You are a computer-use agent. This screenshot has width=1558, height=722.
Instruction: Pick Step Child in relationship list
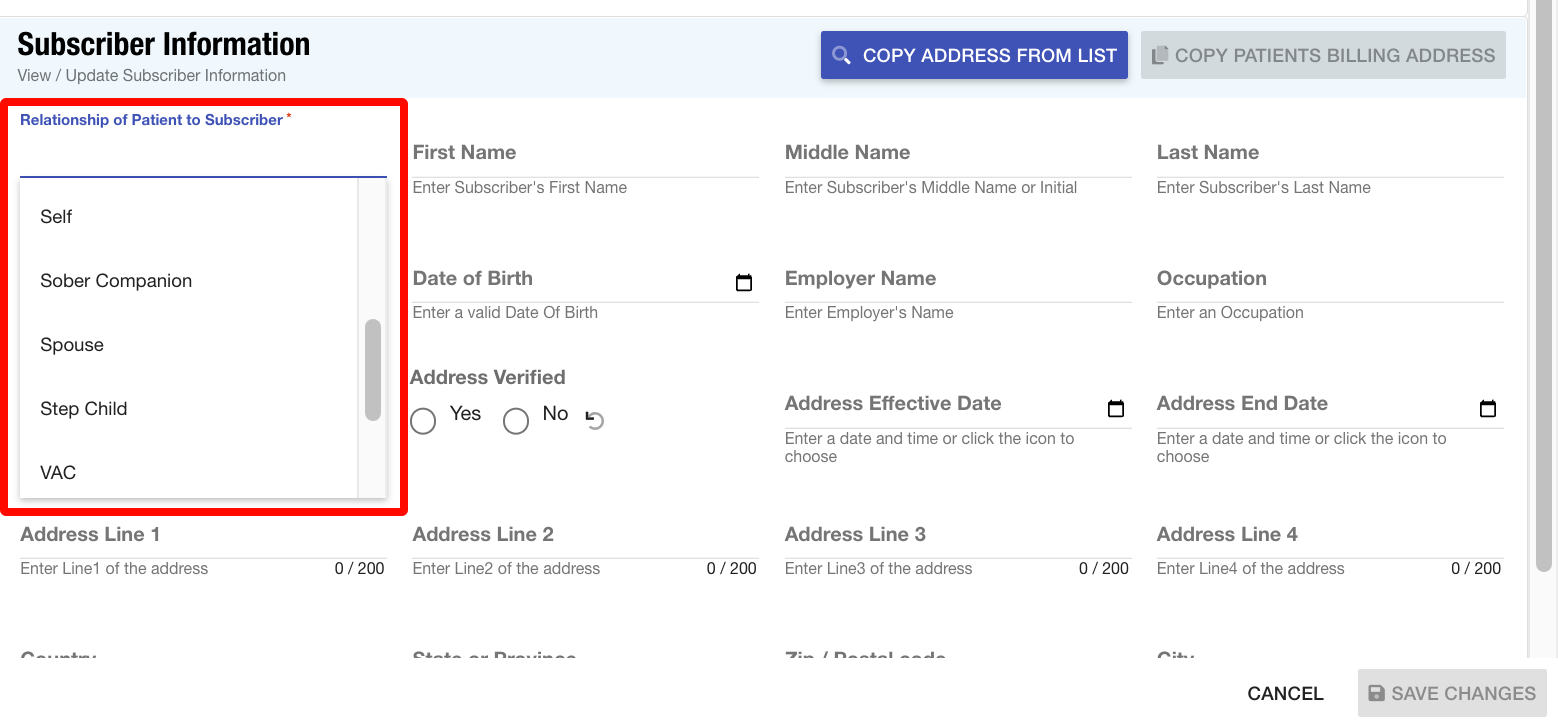(84, 409)
